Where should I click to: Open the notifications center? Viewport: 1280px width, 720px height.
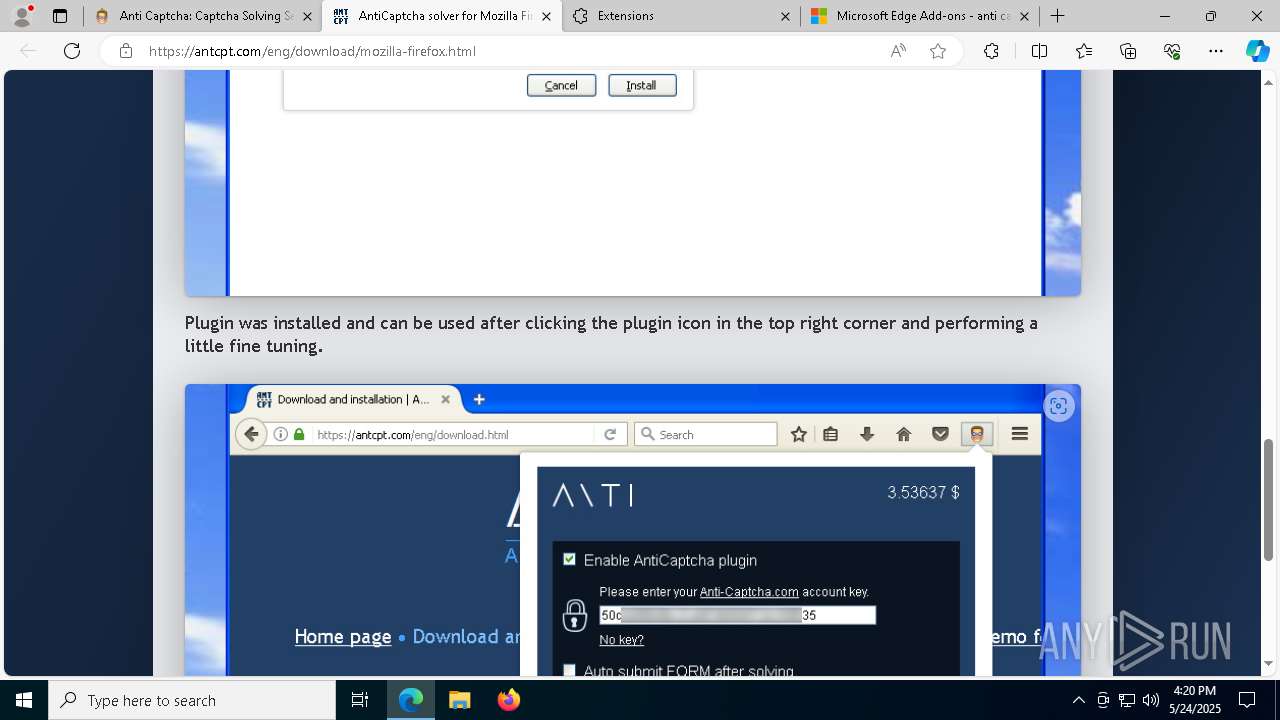1247,700
